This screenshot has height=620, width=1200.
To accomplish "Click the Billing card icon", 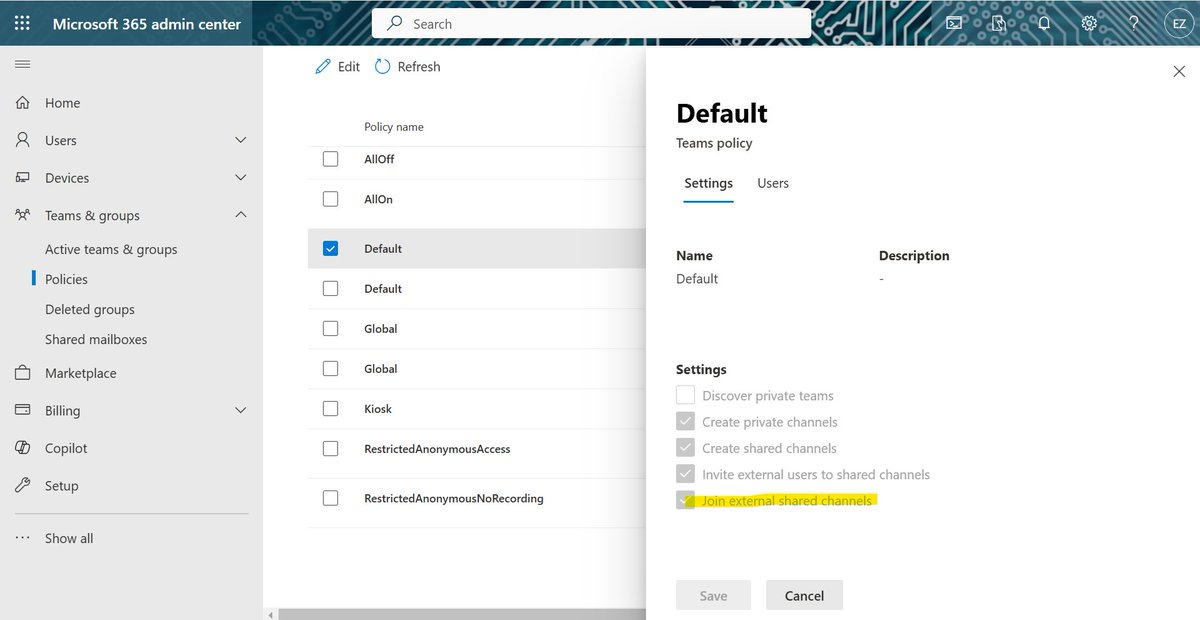I will click(22, 410).
